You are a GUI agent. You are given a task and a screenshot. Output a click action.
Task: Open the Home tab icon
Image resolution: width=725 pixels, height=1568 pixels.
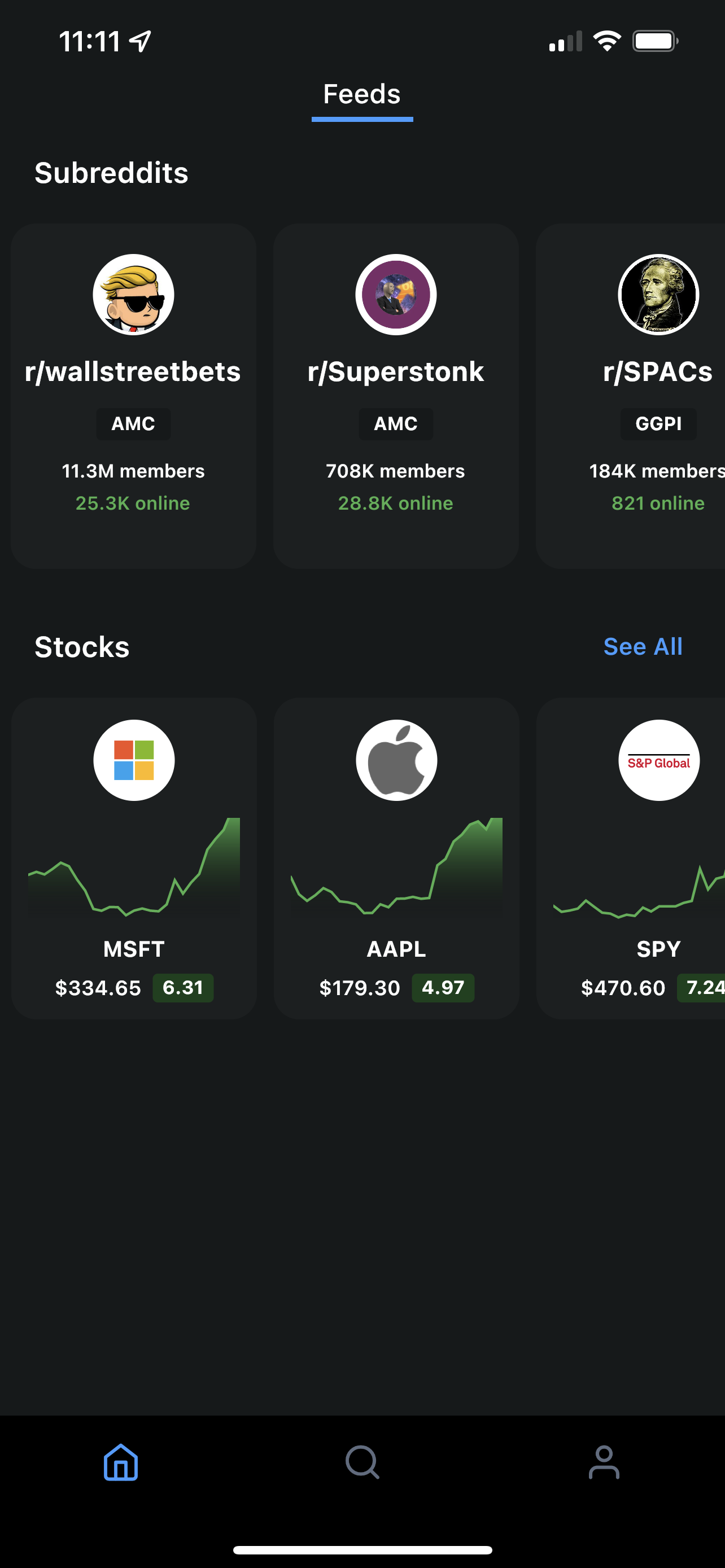(120, 1462)
